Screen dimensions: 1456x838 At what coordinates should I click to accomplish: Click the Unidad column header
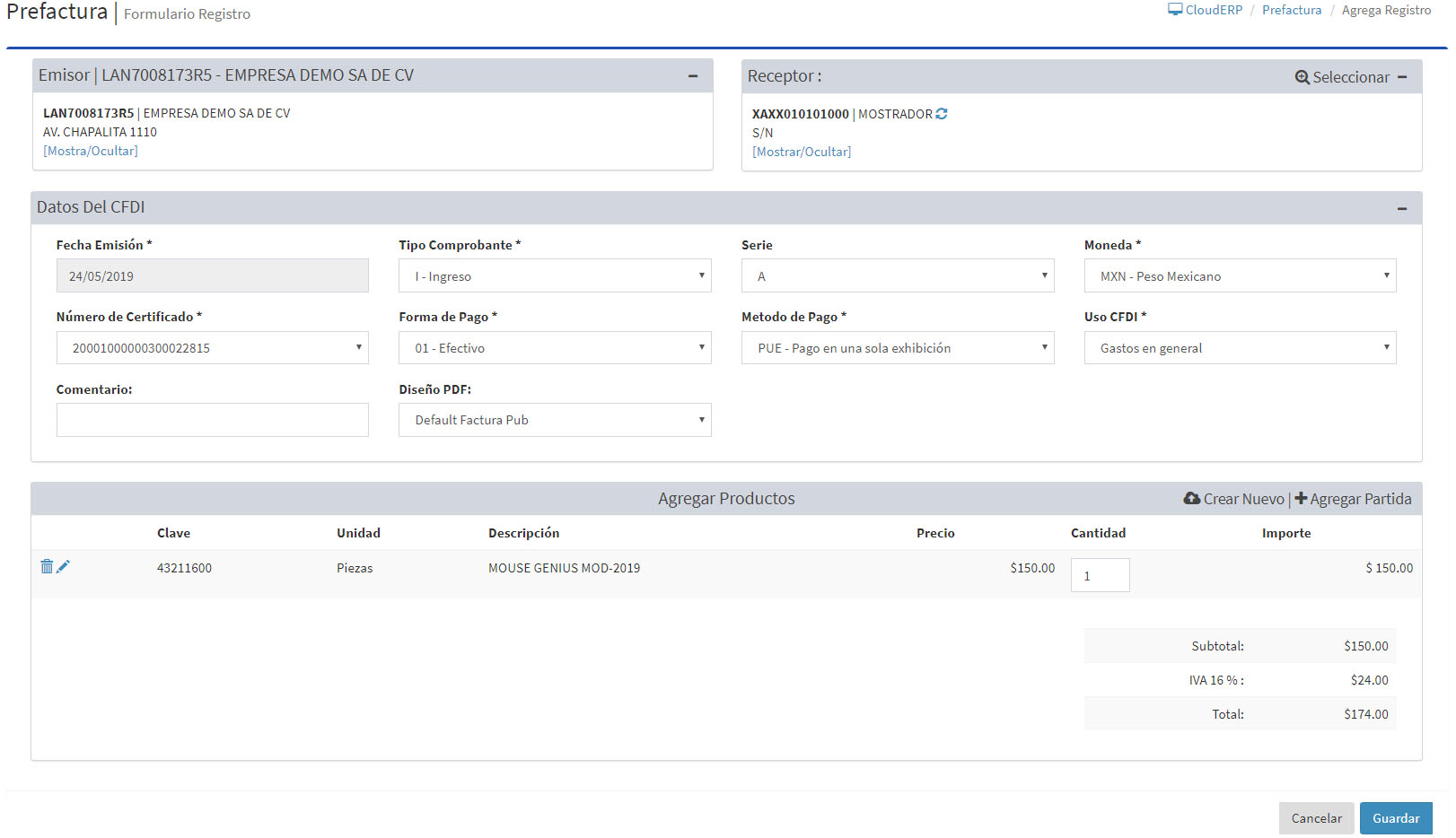tap(358, 533)
